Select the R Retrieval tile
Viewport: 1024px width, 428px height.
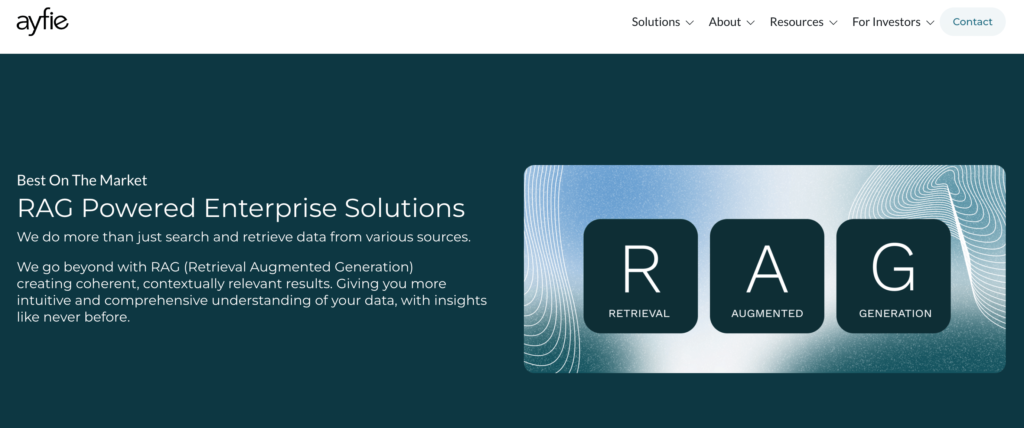pos(640,275)
